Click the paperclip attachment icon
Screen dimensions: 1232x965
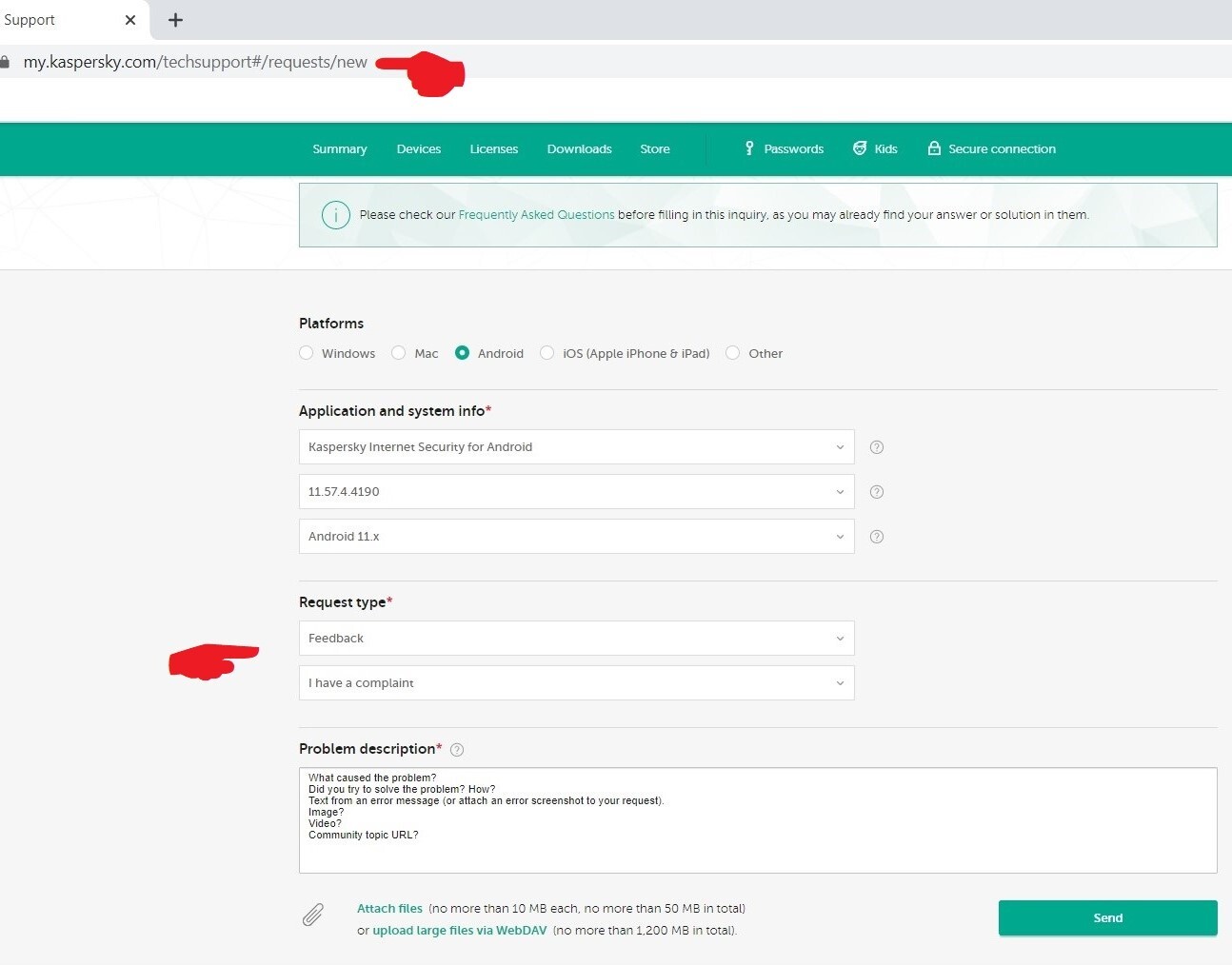point(313,916)
